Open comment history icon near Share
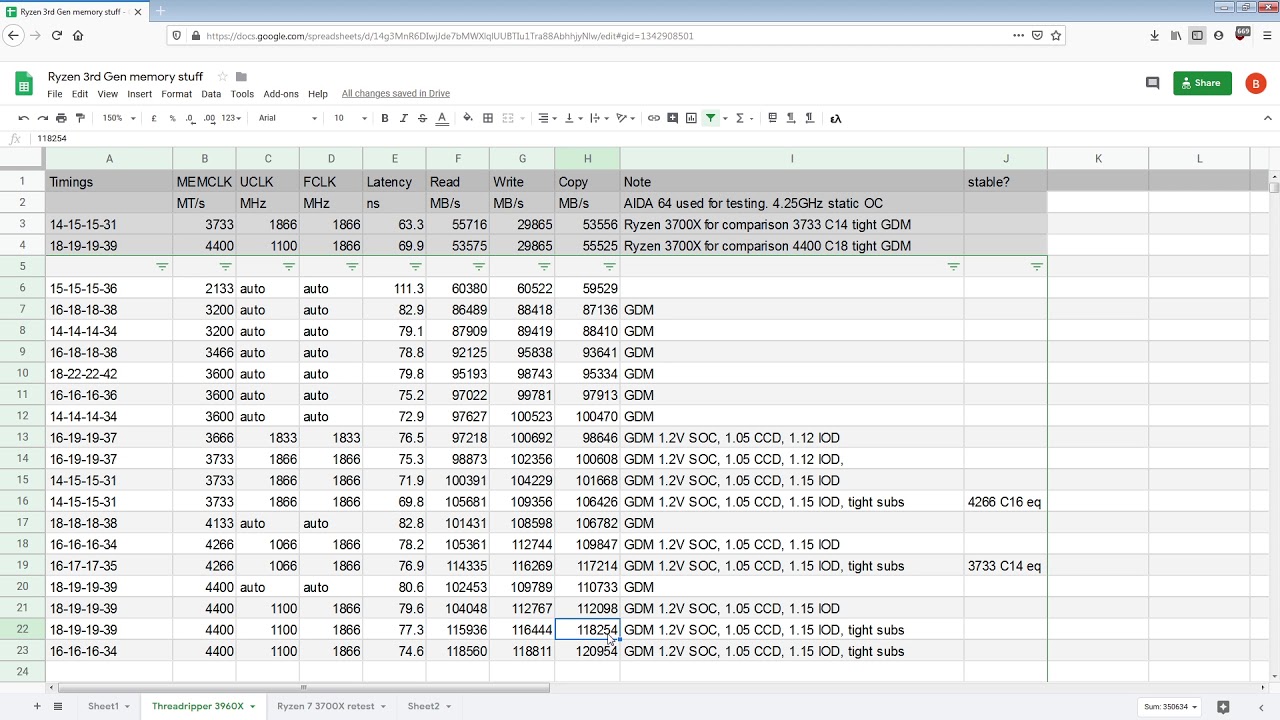 1152,83
